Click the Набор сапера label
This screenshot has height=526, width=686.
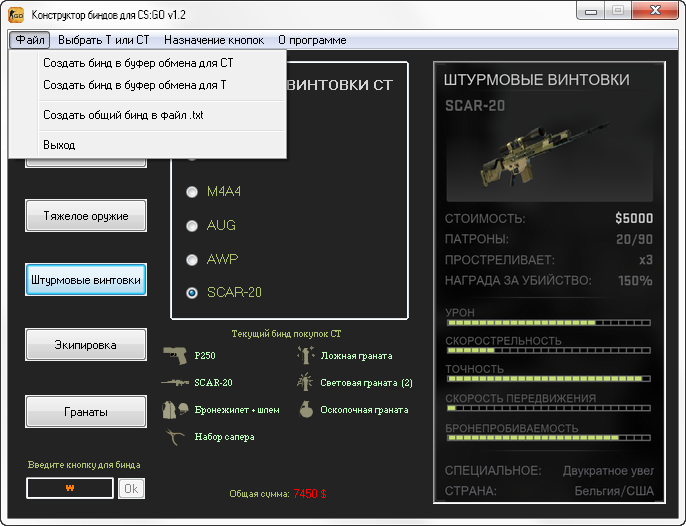[x=224, y=437]
